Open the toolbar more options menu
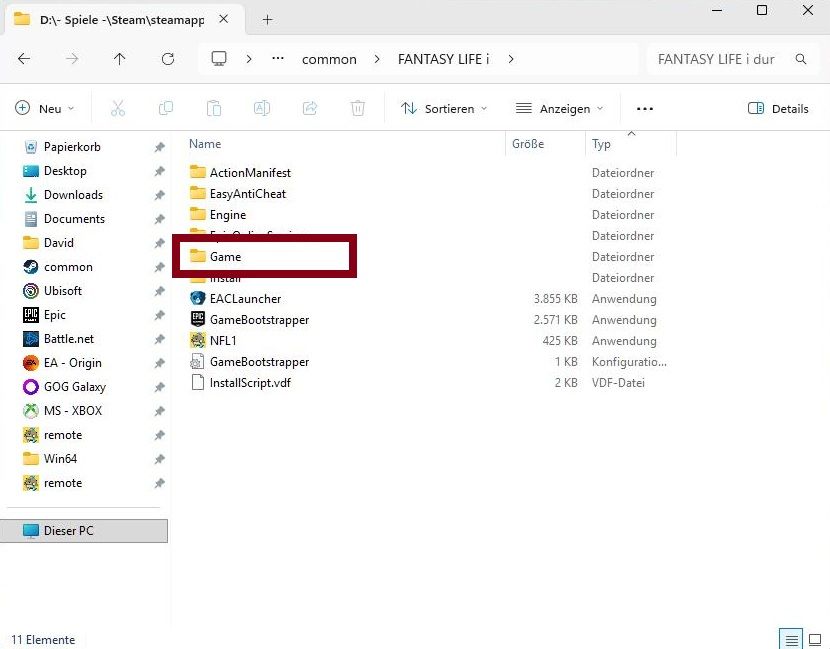The width and height of the screenshot is (830, 649). pyautogui.click(x=645, y=109)
